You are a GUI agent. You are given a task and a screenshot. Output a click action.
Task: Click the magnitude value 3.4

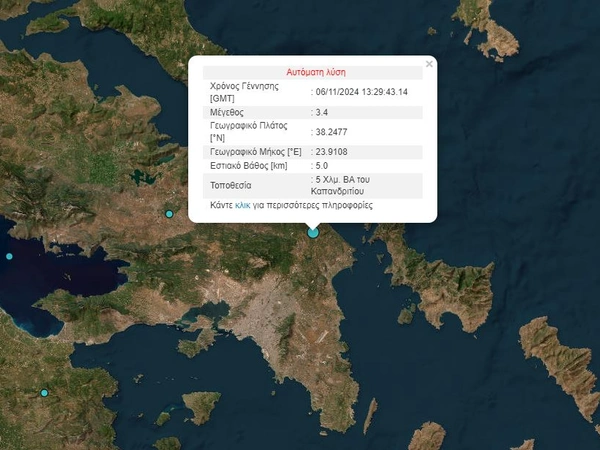tap(323, 111)
